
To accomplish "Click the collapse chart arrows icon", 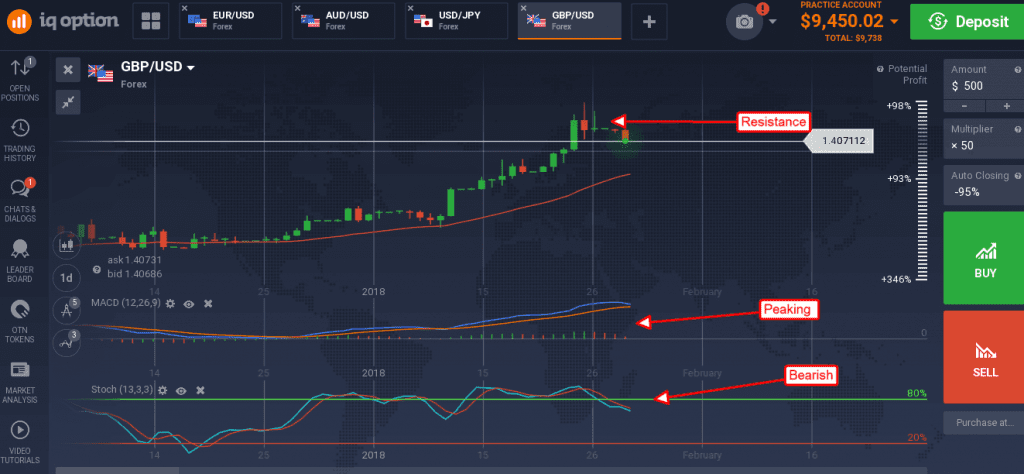I will click(68, 101).
